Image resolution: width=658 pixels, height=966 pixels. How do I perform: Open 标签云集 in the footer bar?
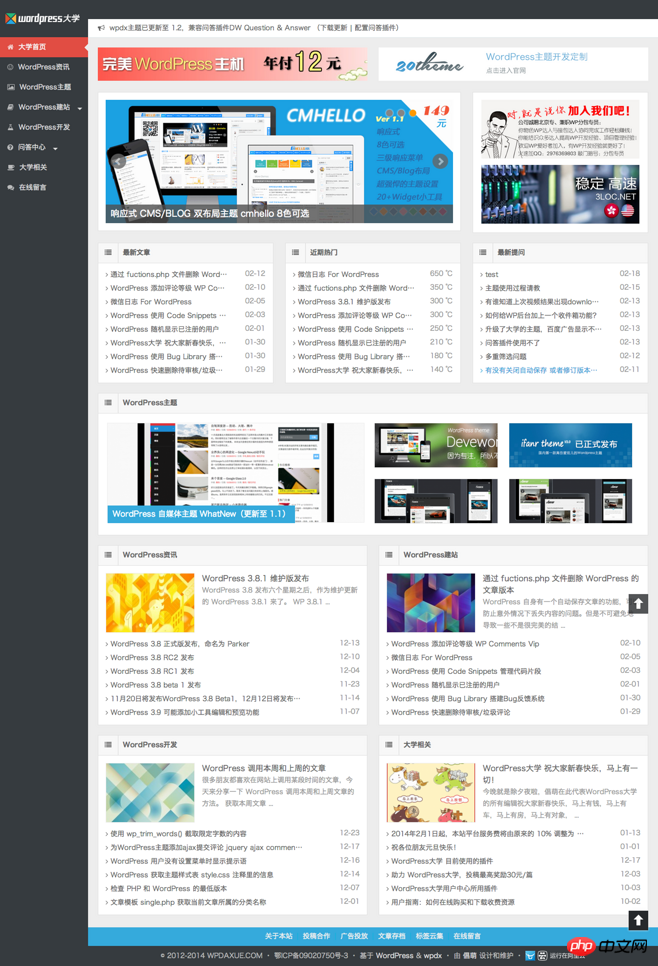(x=429, y=936)
